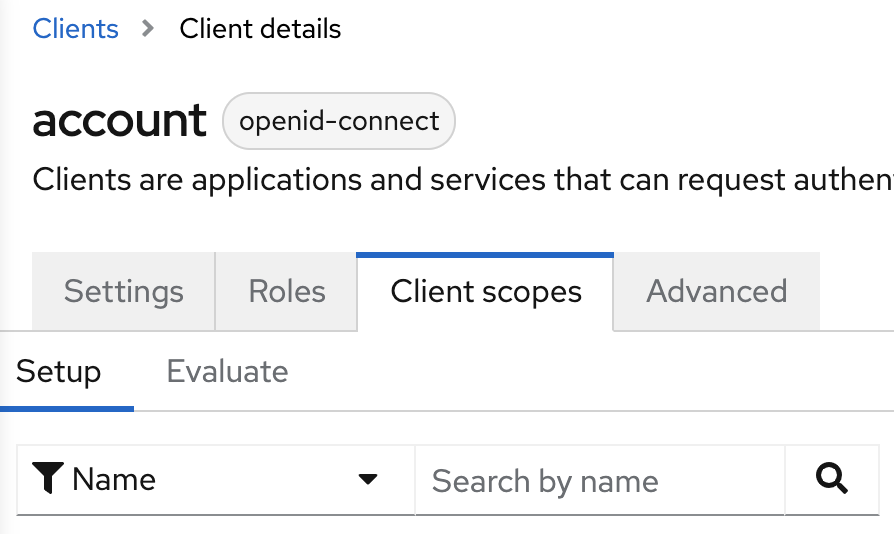Click the magnifying glass search icon
894x534 pixels.
[x=831, y=479]
